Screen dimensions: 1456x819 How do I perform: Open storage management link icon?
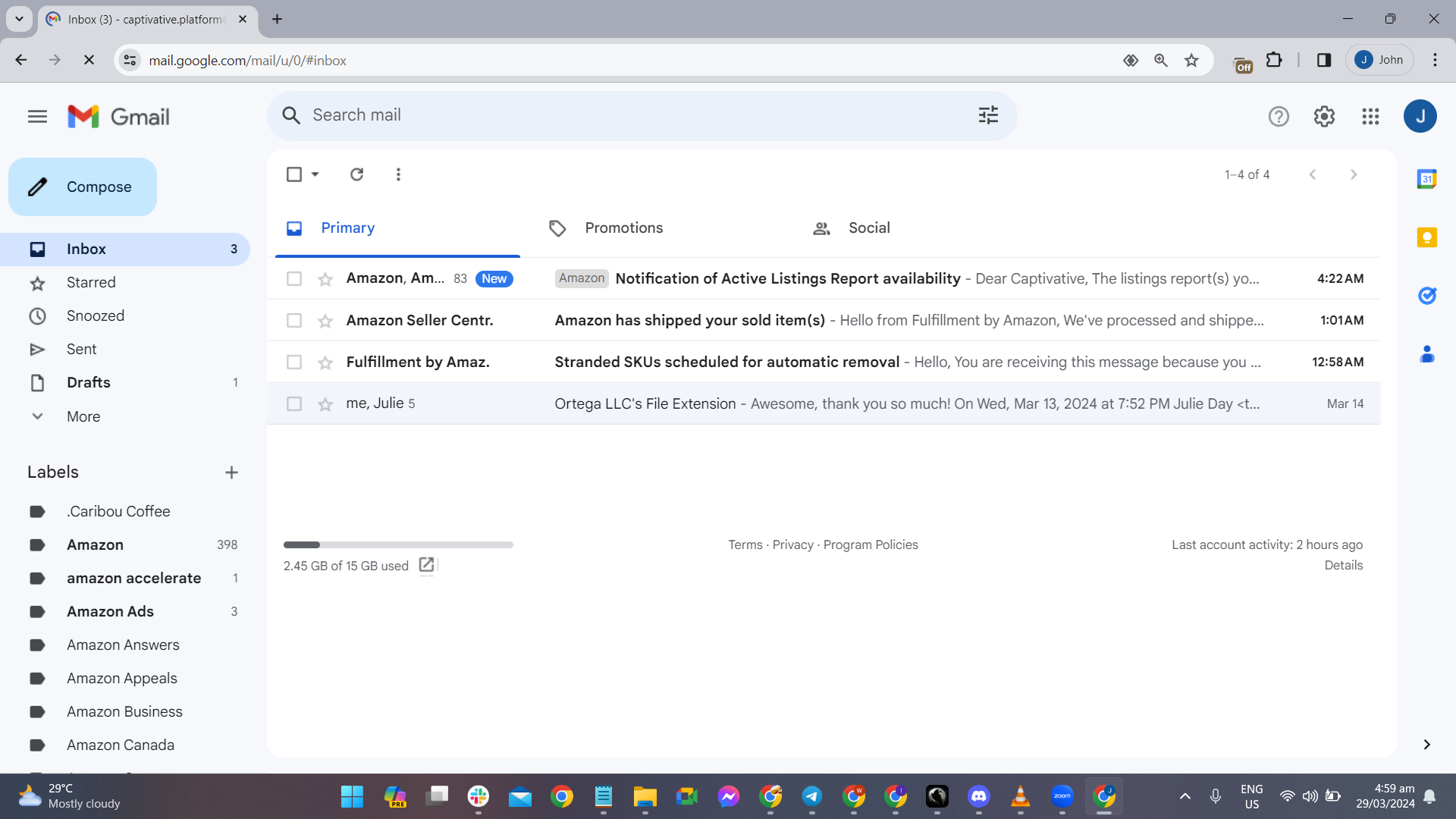[x=426, y=565]
